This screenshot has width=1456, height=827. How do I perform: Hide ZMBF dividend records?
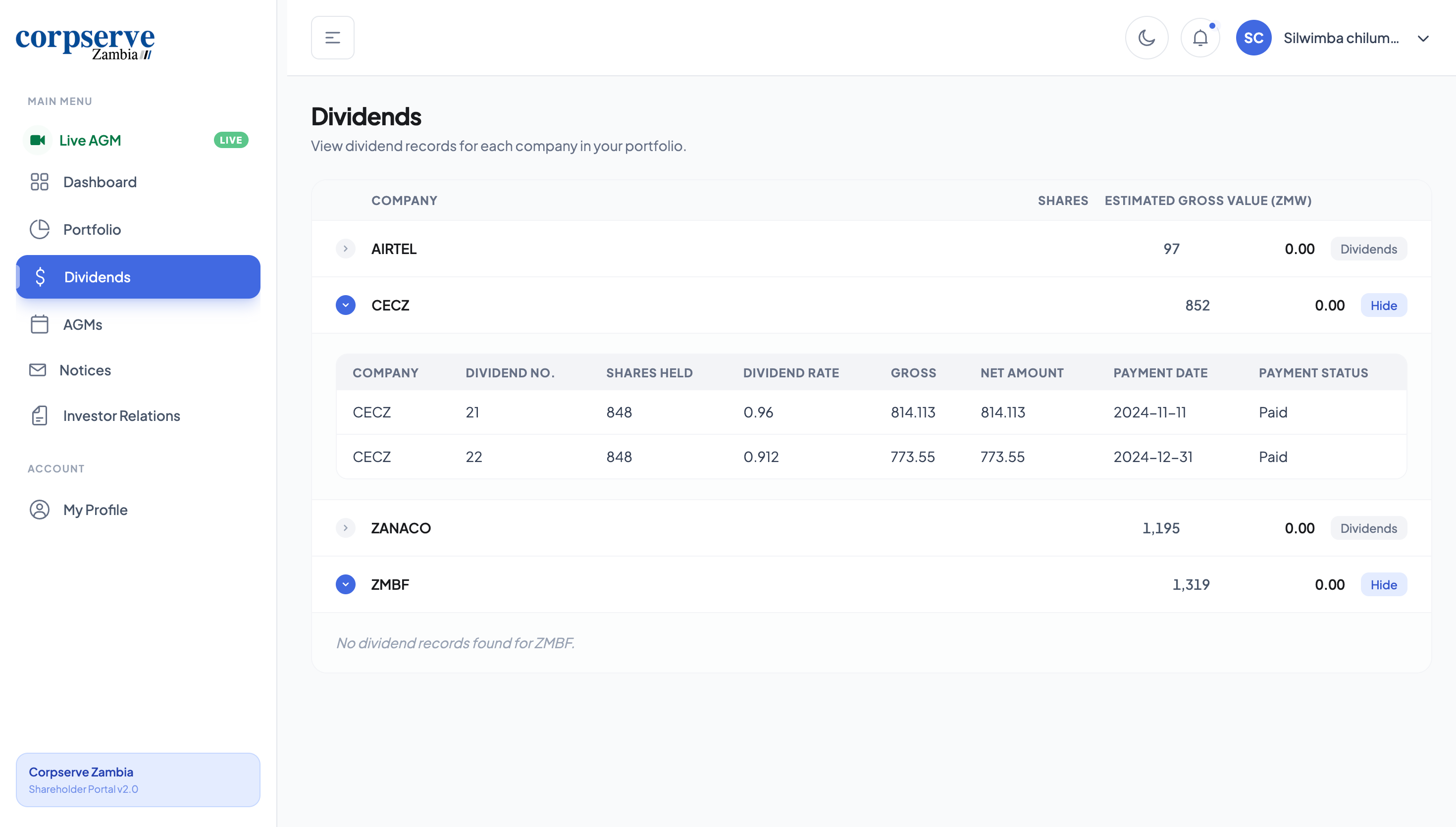point(1383,584)
